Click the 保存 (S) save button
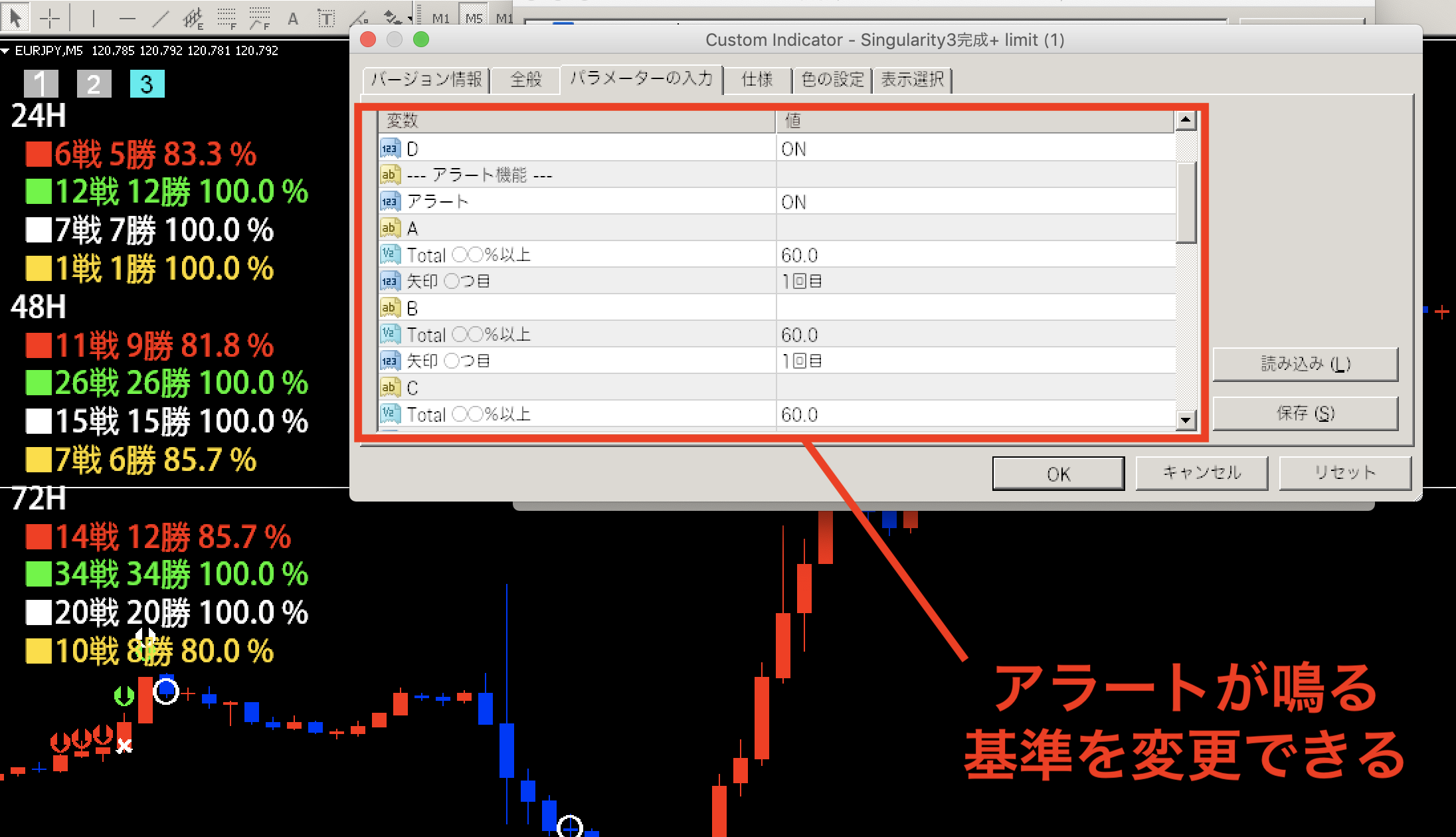This screenshot has height=837, width=1456. [x=1305, y=413]
